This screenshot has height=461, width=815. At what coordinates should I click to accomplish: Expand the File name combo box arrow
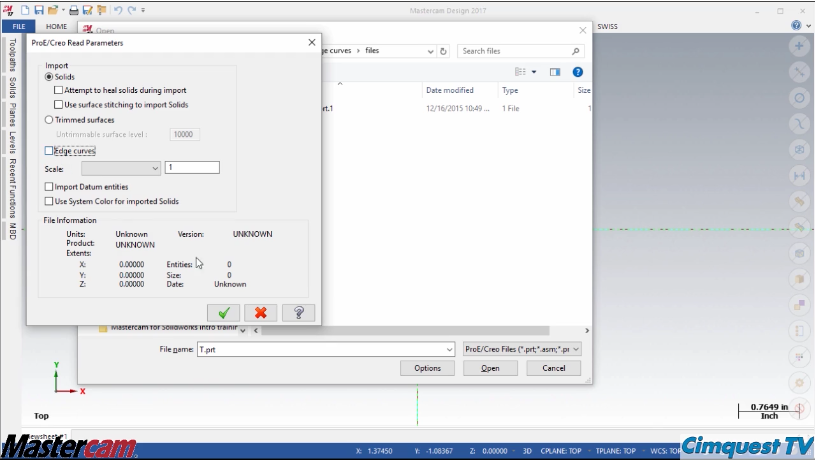point(449,349)
